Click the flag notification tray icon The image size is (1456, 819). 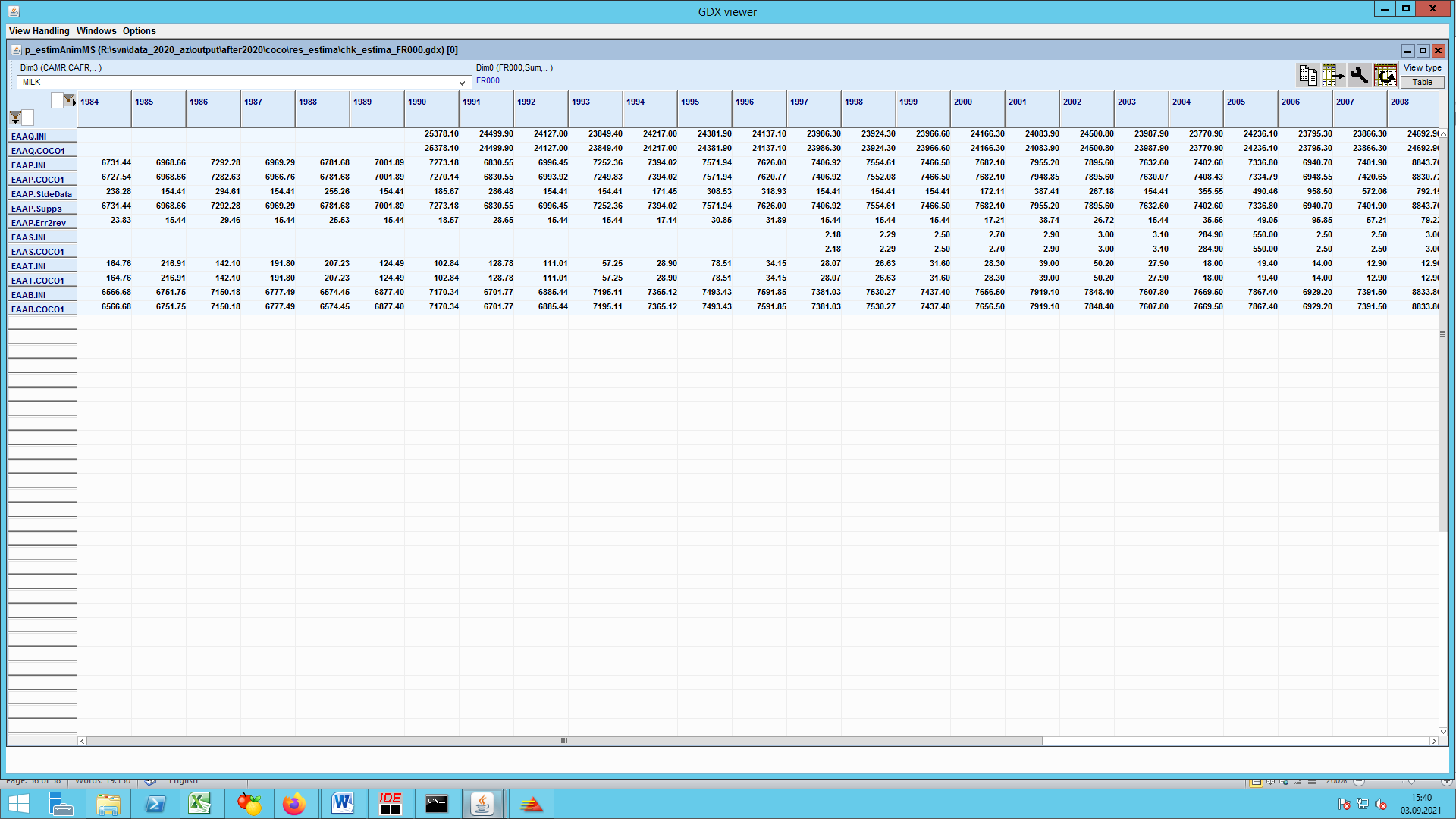1345,804
